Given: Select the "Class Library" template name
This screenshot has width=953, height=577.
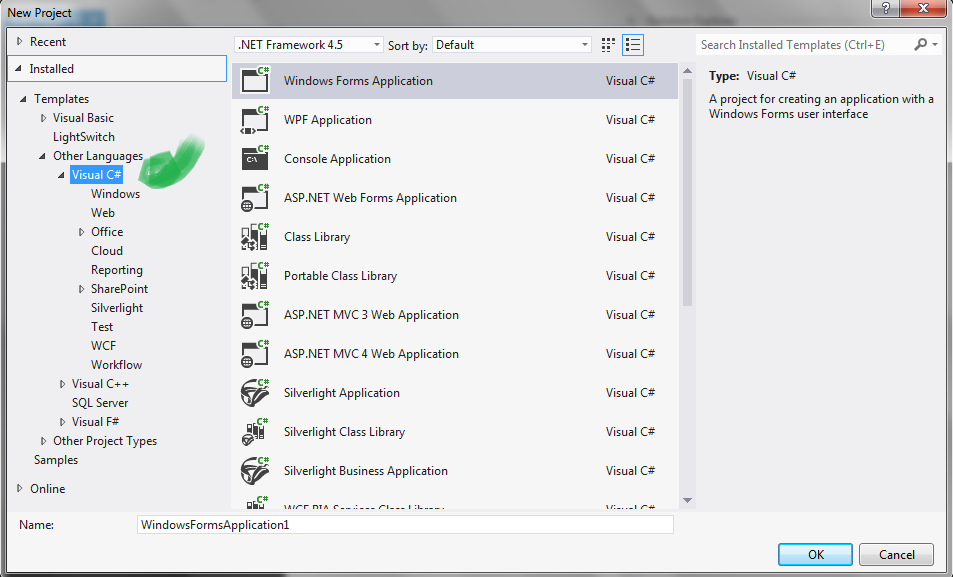Looking at the screenshot, I should pyautogui.click(x=317, y=237).
